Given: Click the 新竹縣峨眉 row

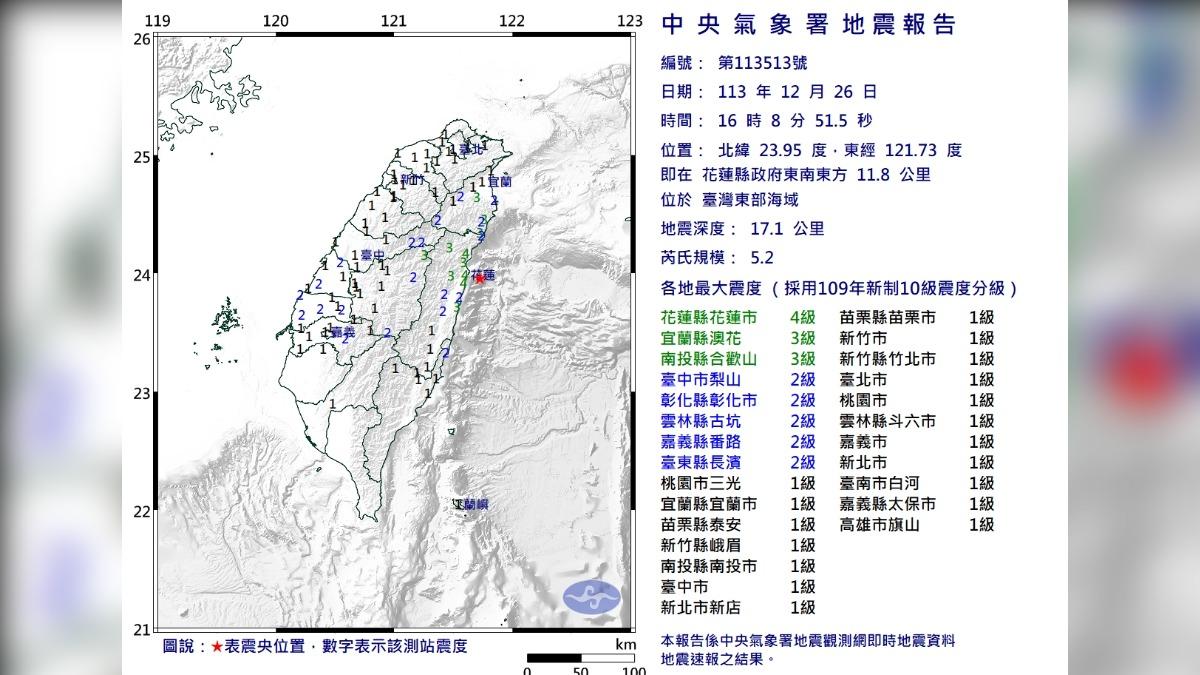Looking at the screenshot, I should 738,545.
